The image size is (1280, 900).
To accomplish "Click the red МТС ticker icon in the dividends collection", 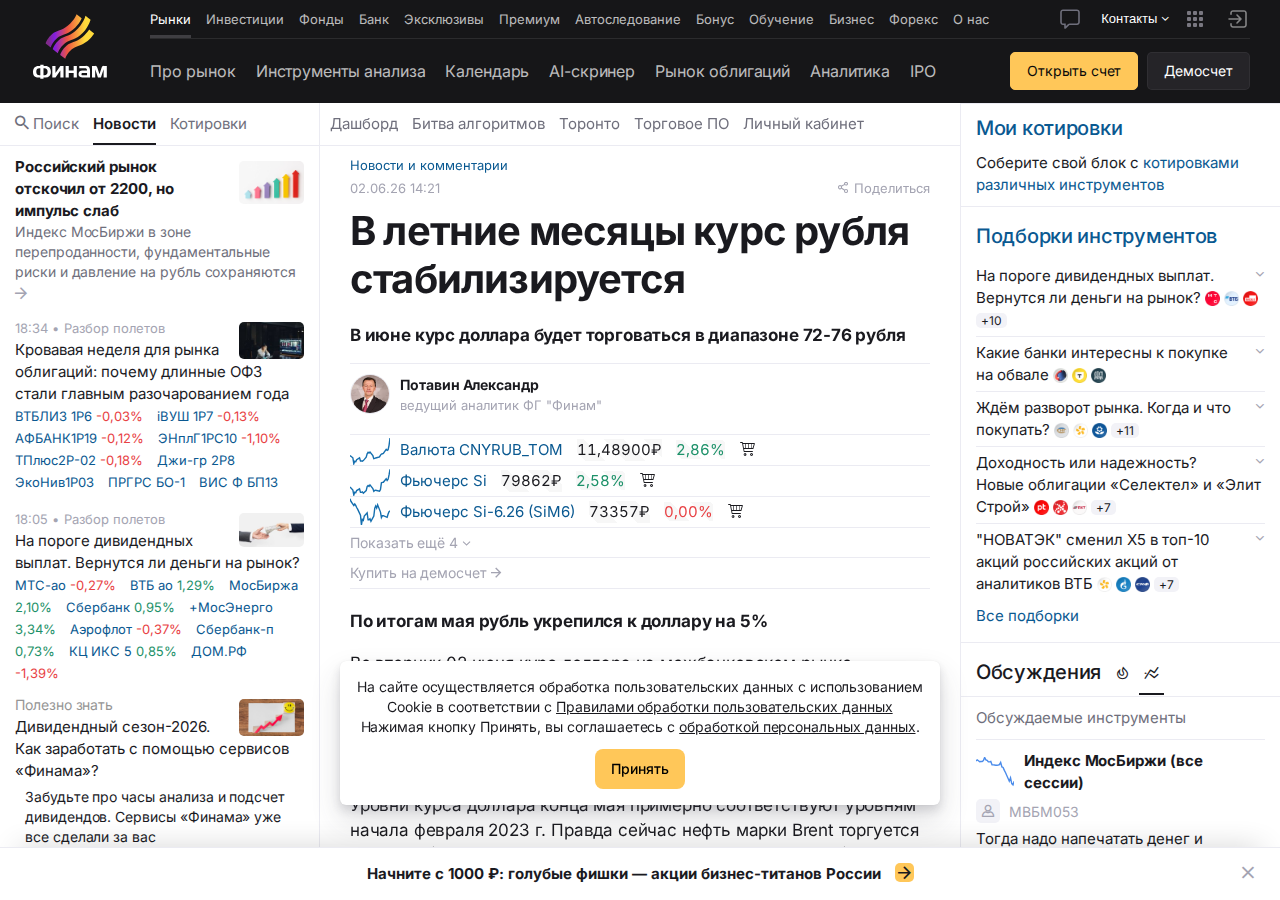I will tap(1213, 298).
